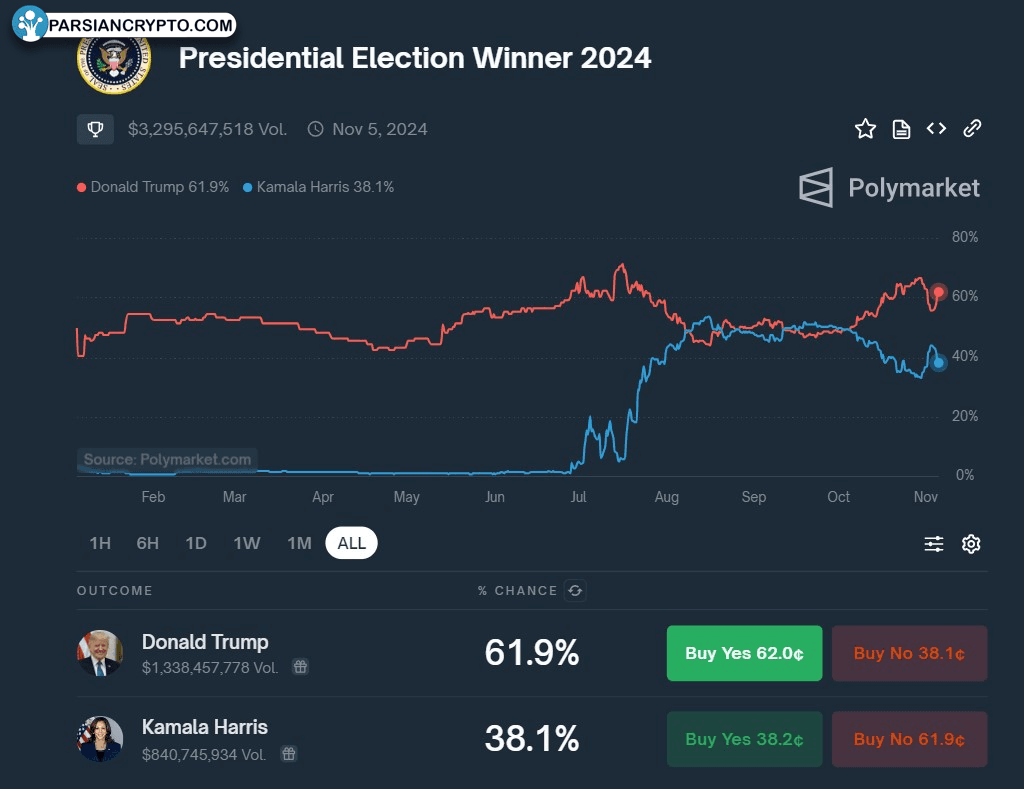Image resolution: width=1024 pixels, height=789 pixels.
Task: Open chart filter sliders icon
Action: (x=934, y=544)
